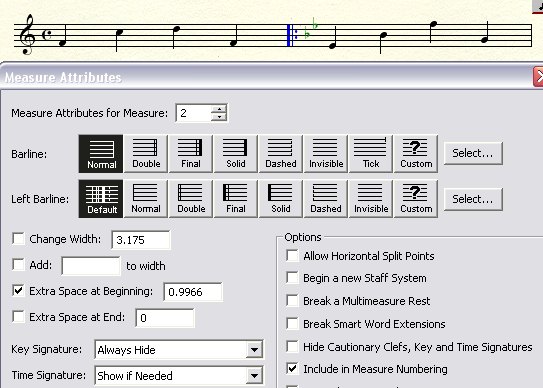Click Select button beside Barline row
Viewport: 543px width, 388px height.
pos(473,153)
